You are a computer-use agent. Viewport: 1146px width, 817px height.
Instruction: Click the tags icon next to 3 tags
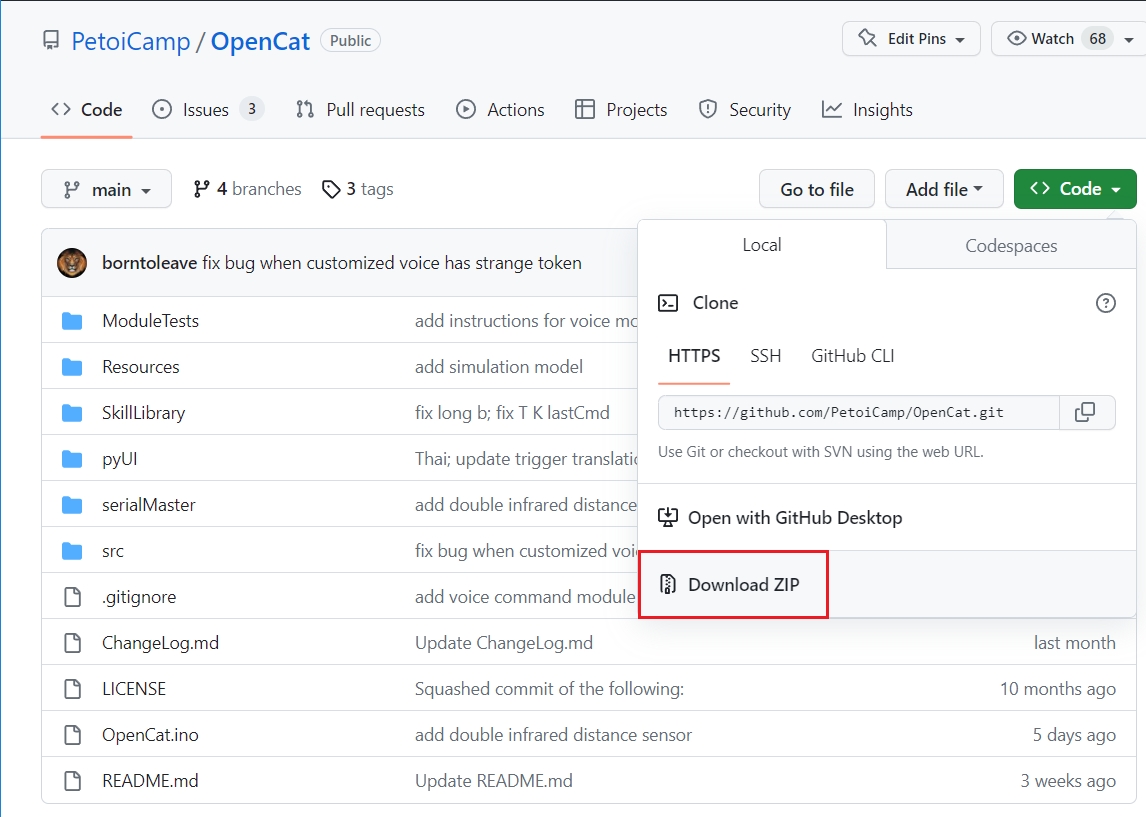(331, 189)
